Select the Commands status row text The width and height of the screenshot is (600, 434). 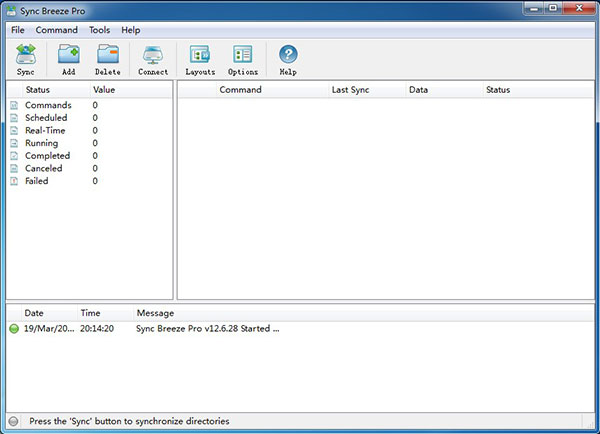[48, 105]
